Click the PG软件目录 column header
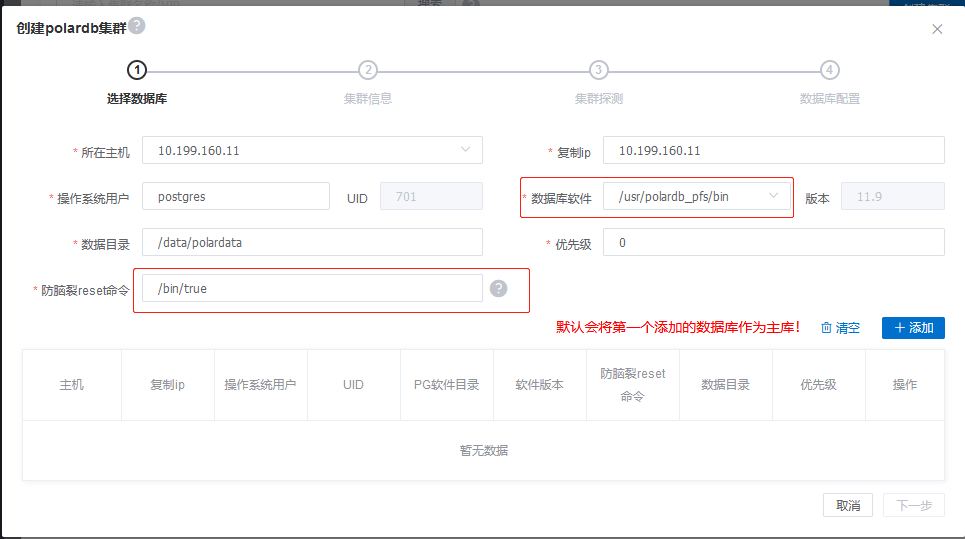 point(447,385)
